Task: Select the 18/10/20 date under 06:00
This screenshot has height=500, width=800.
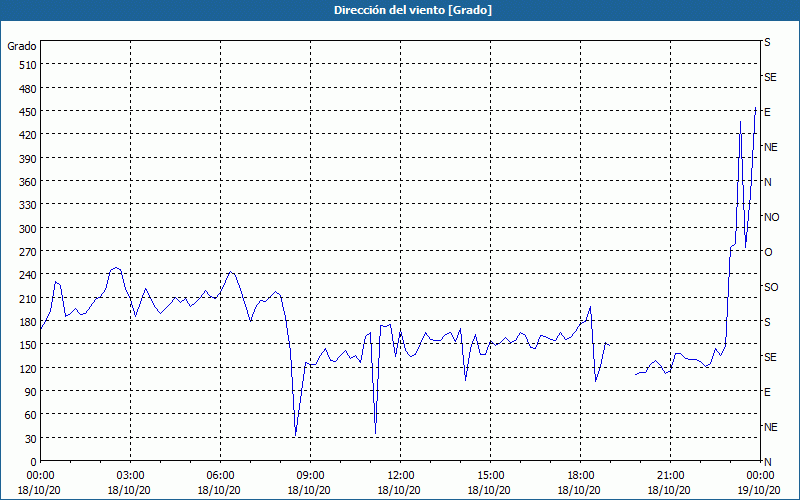Action: click(220, 490)
